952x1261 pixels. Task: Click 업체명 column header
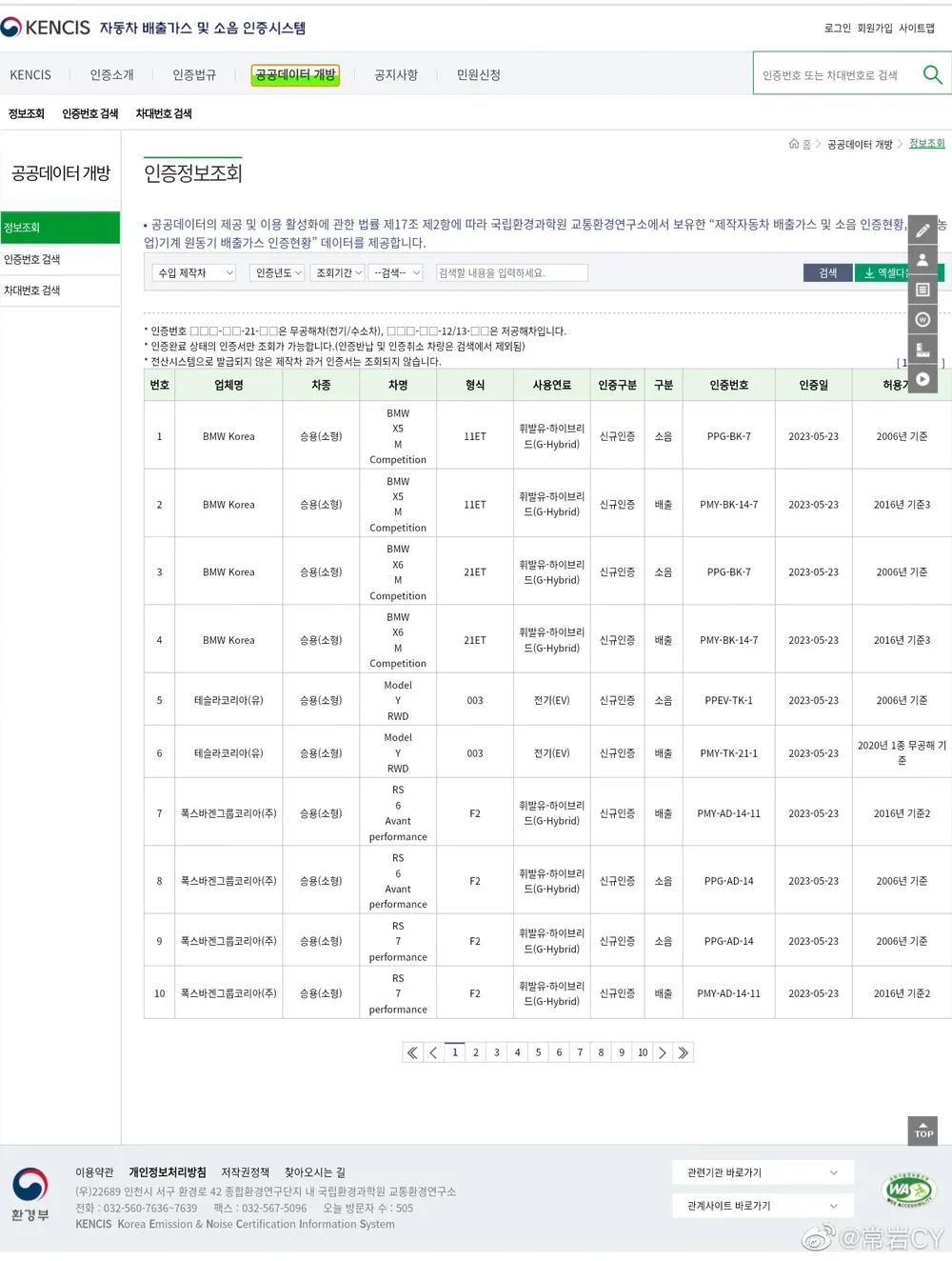228,385
